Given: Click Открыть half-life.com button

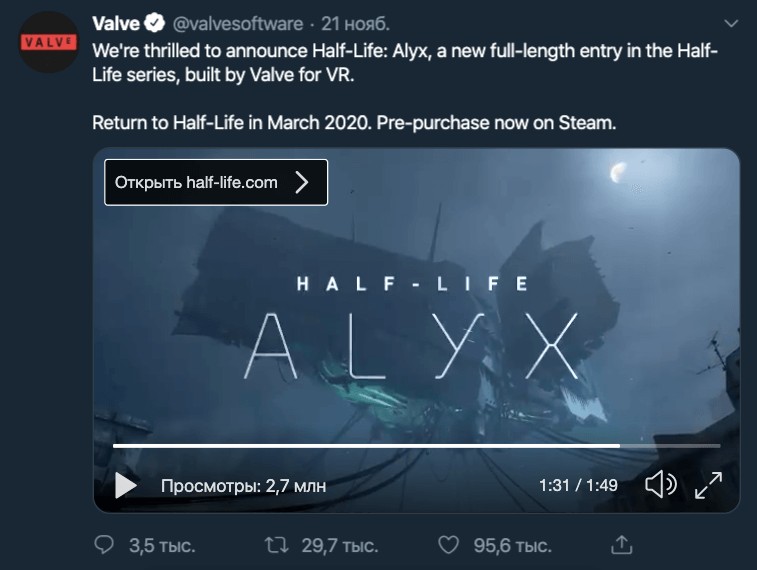Looking at the screenshot, I should [216, 182].
